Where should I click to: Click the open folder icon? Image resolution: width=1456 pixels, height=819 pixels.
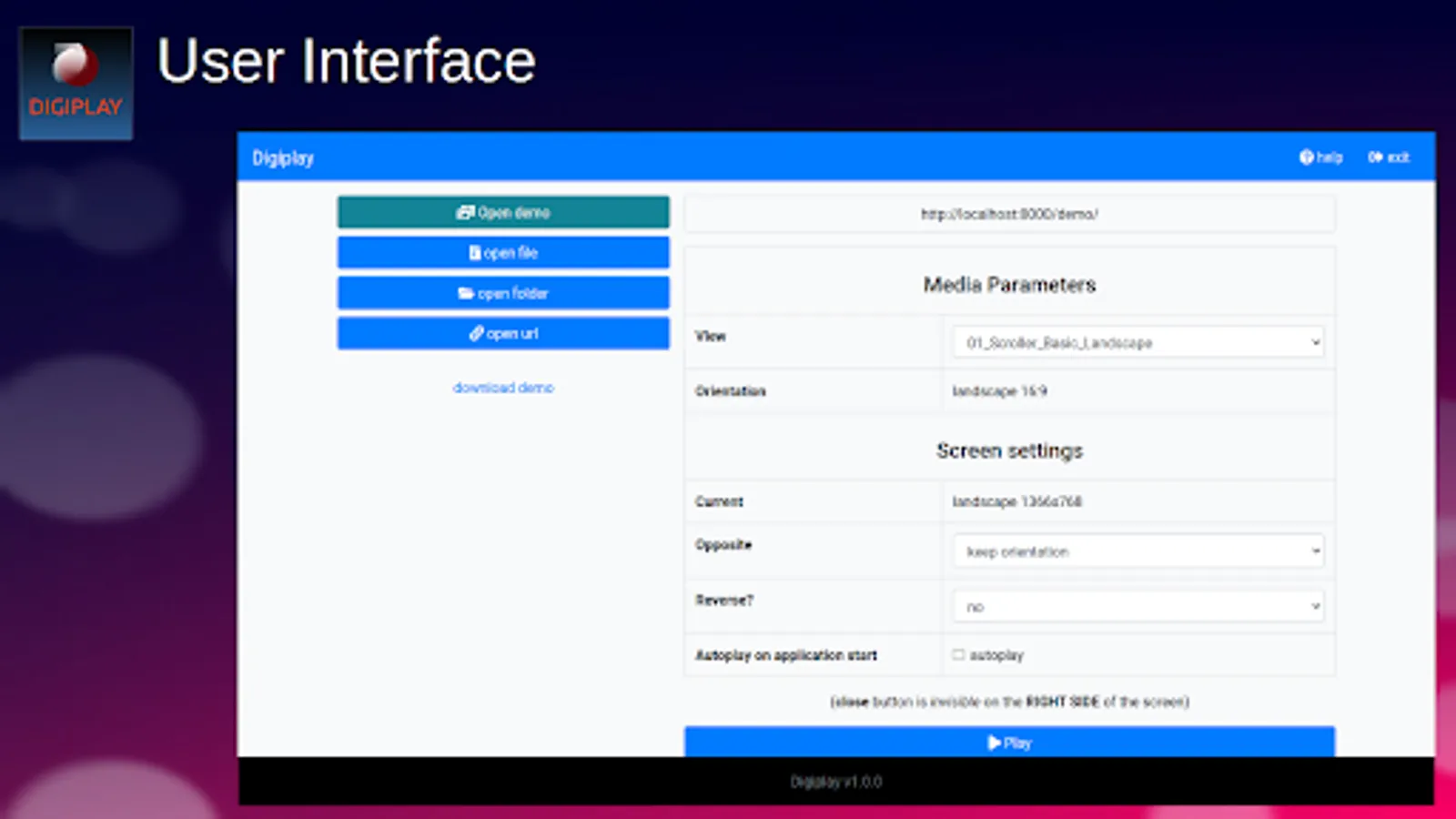tap(466, 293)
